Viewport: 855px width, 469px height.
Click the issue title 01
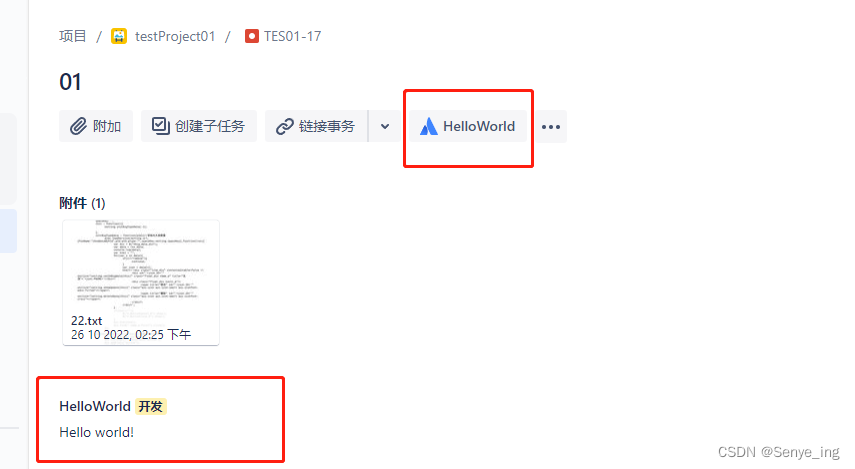70,82
